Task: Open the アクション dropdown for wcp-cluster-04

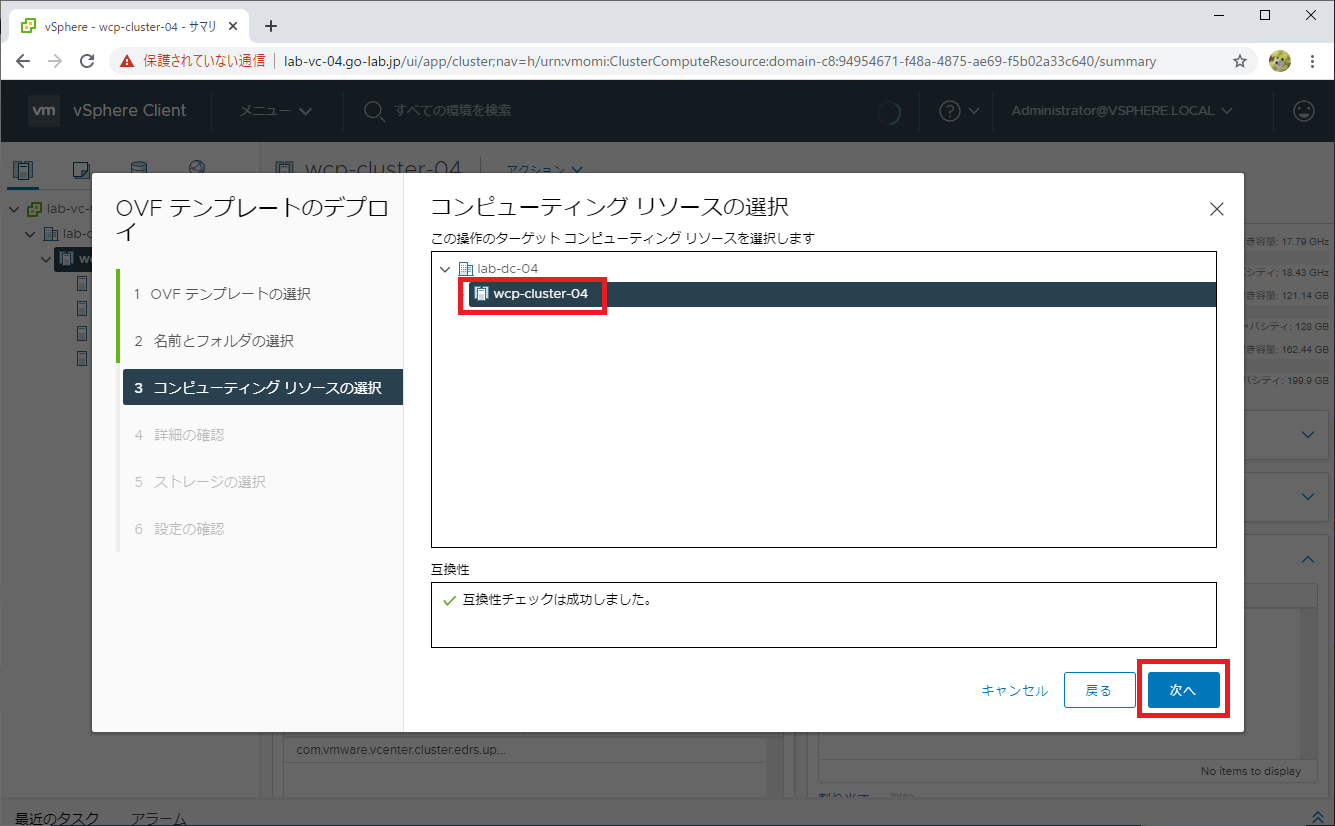Action: coord(545,171)
